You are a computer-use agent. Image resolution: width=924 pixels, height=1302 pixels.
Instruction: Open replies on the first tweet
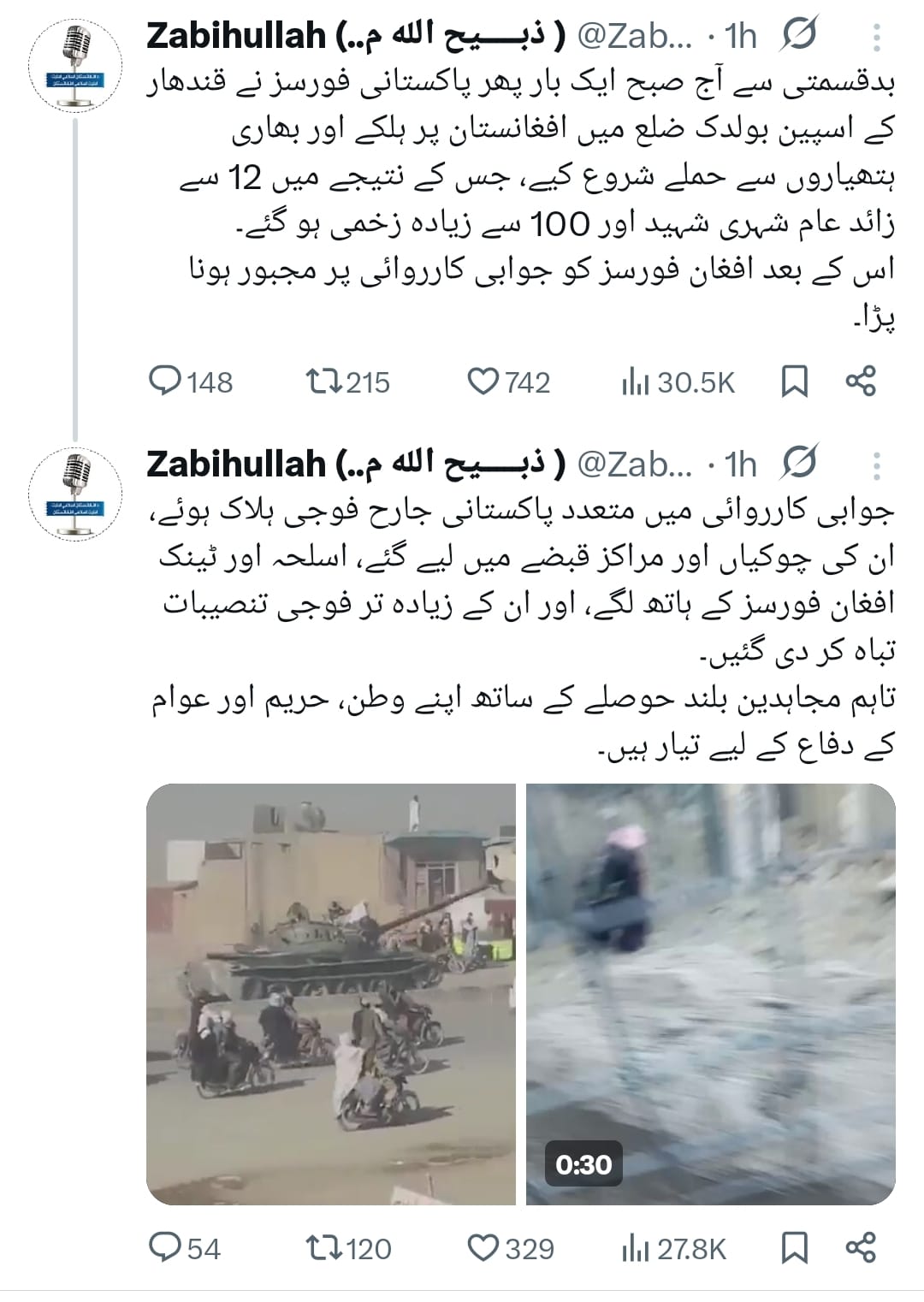point(191,382)
